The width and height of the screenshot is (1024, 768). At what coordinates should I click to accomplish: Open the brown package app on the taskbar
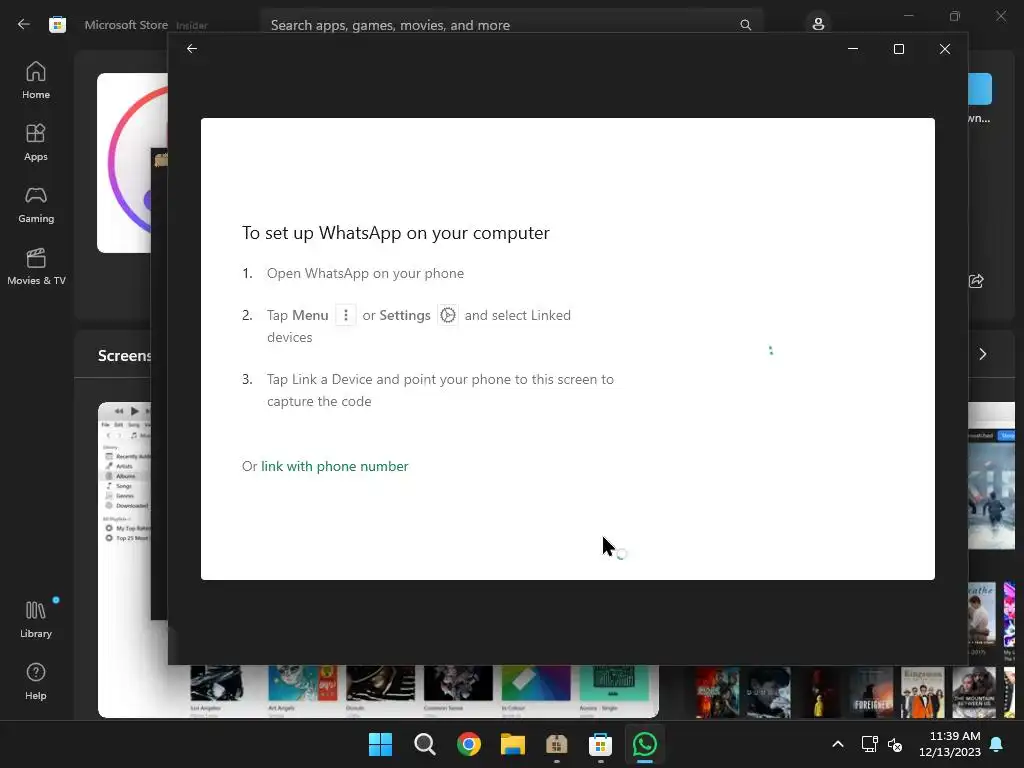pos(556,744)
